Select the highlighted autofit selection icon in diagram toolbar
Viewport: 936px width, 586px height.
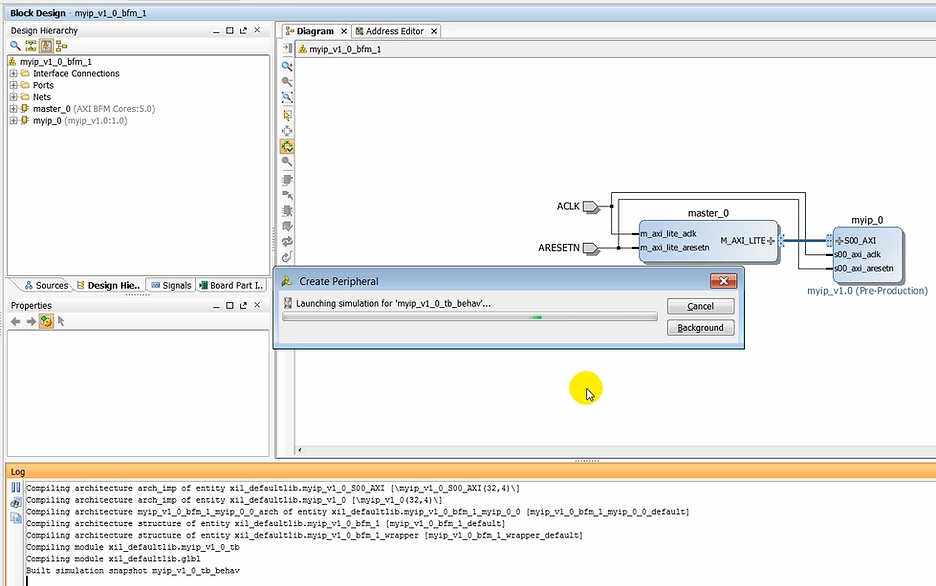[287, 146]
